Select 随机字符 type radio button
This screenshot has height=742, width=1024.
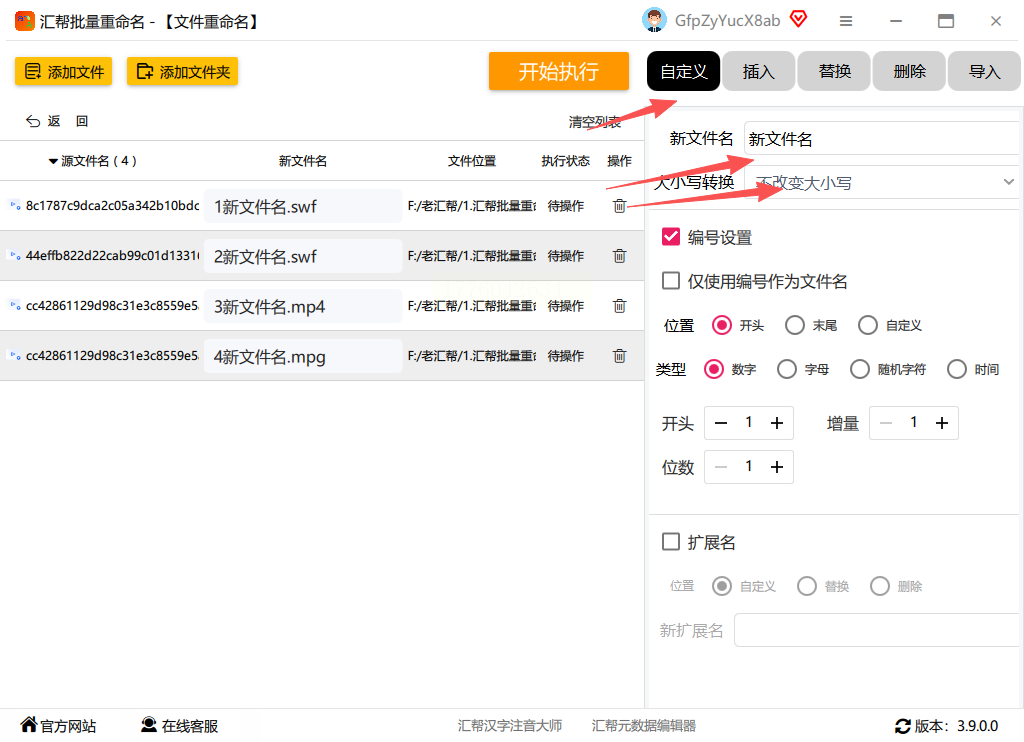pyautogui.click(x=860, y=370)
